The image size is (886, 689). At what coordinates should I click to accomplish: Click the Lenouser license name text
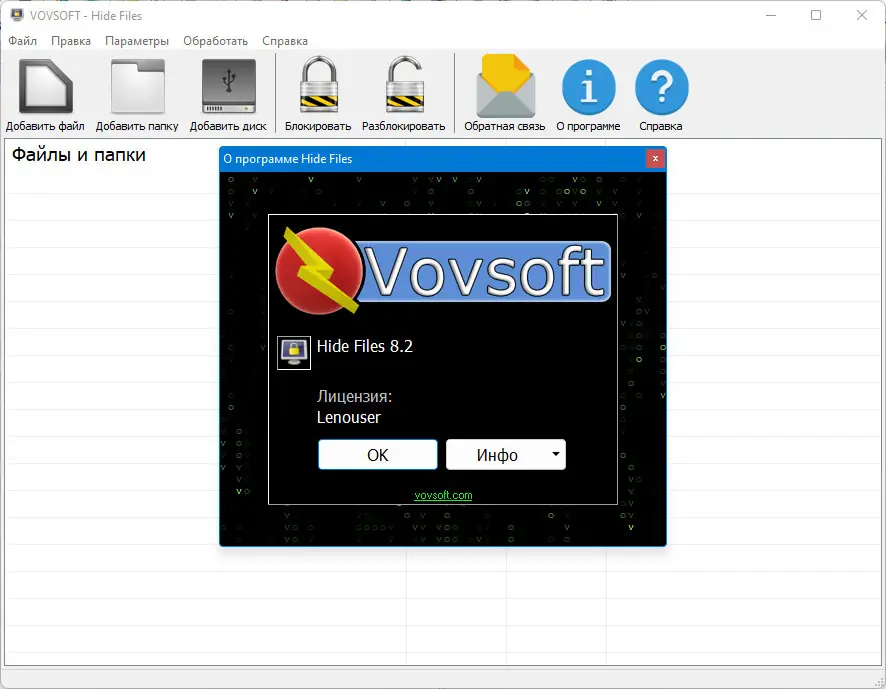tap(349, 417)
